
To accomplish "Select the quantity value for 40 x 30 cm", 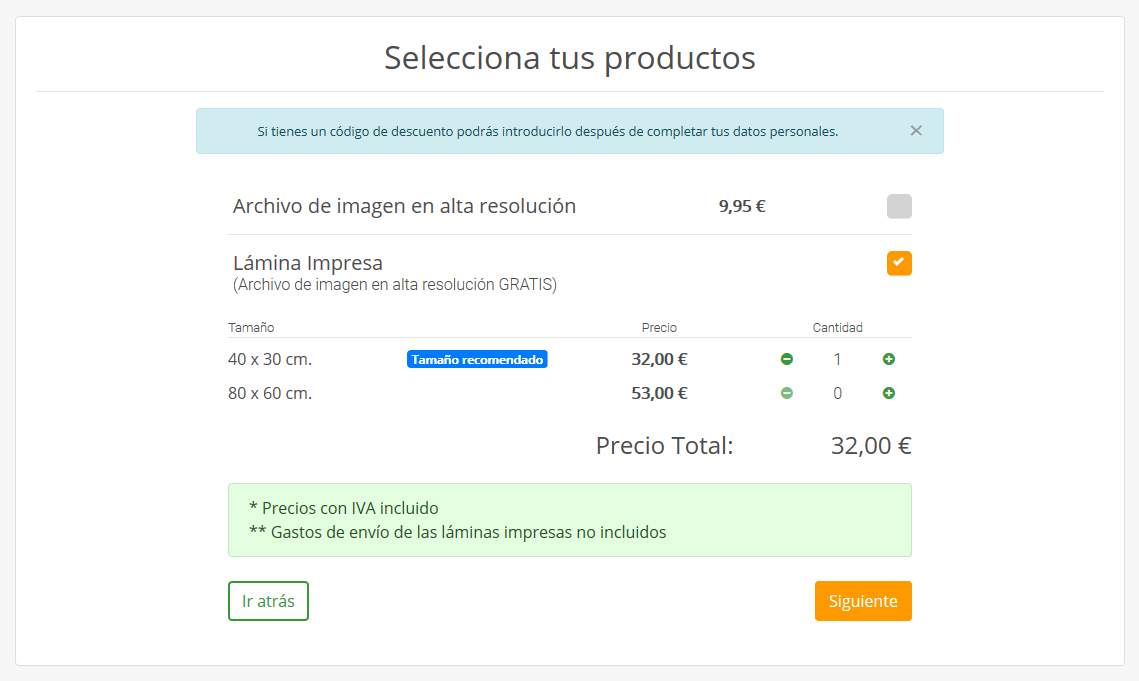I will pos(838,359).
